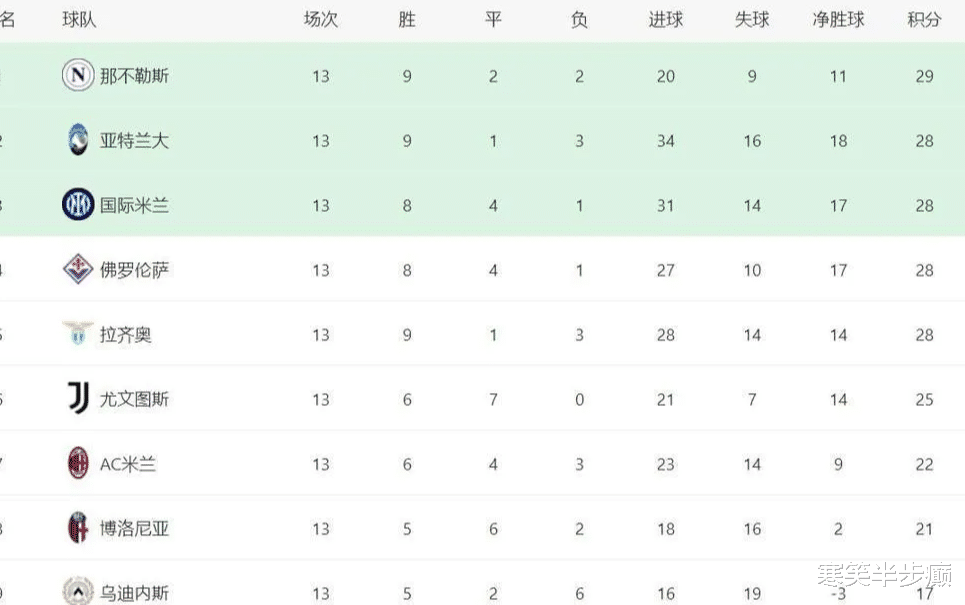Open the 拉齐奥 team name link
Viewport: 965px width, 605px height.
(x=126, y=334)
